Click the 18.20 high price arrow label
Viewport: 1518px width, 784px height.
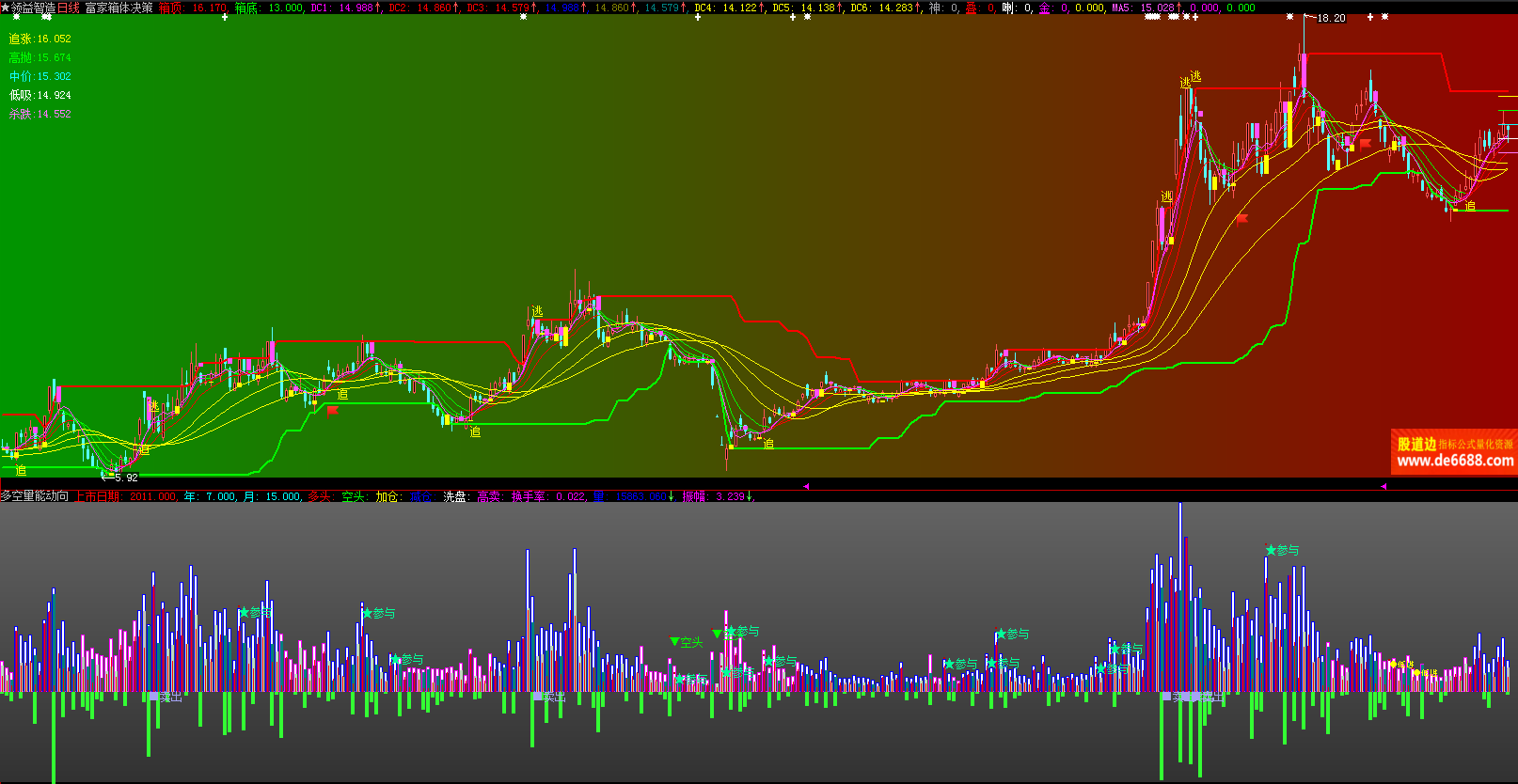point(1328,18)
